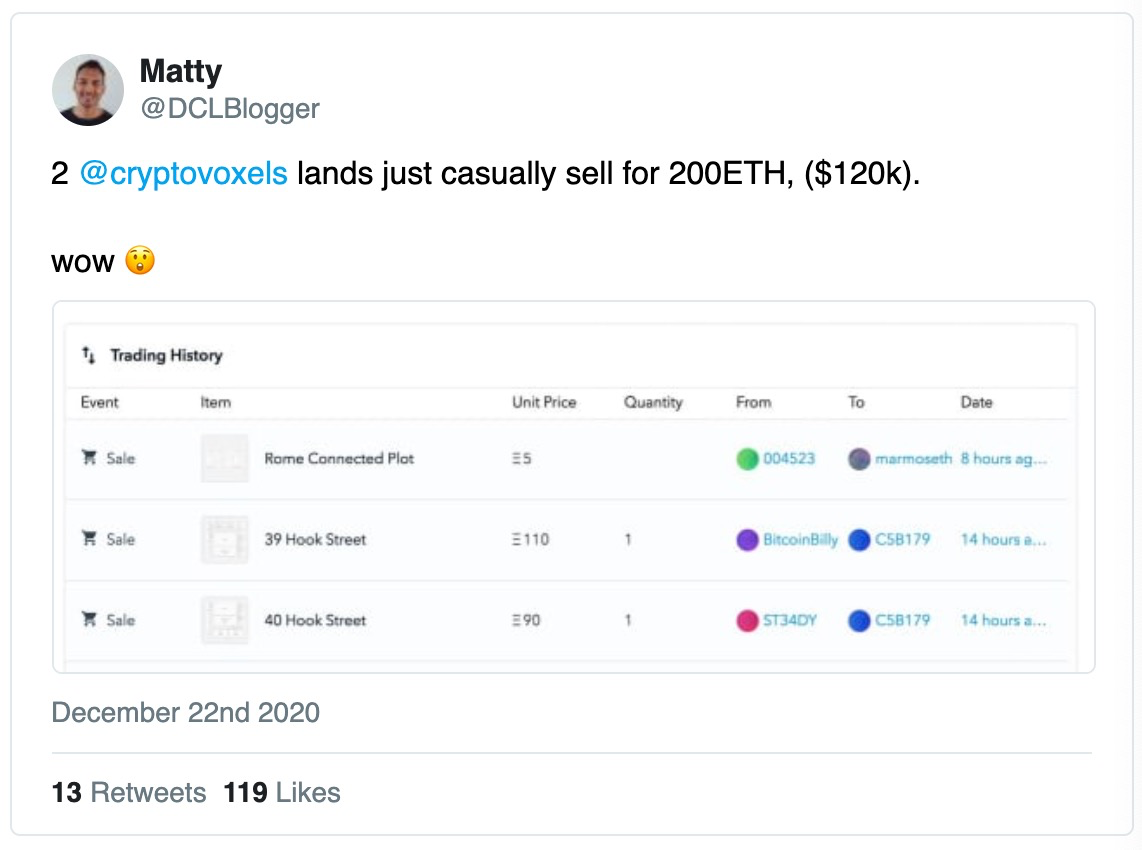Click the Rome Connected Plot thumbnail
1142x850 pixels.
pyautogui.click(x=224, y=458)
